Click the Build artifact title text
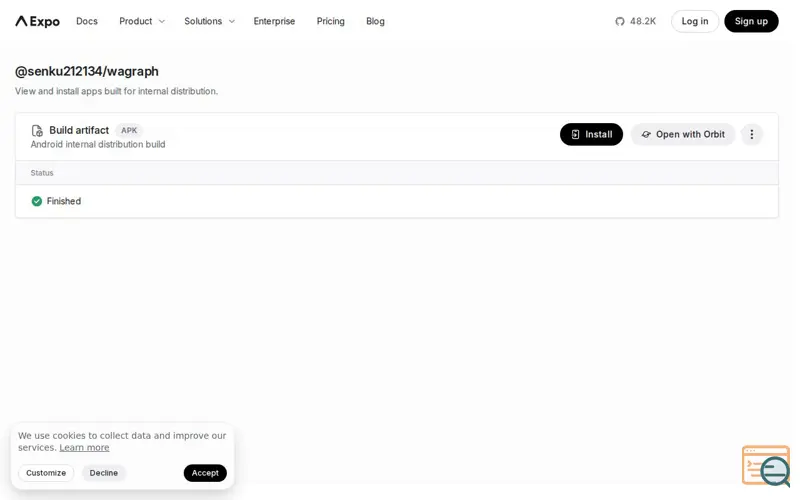This screenshot has width=800, height=500. 79,131
